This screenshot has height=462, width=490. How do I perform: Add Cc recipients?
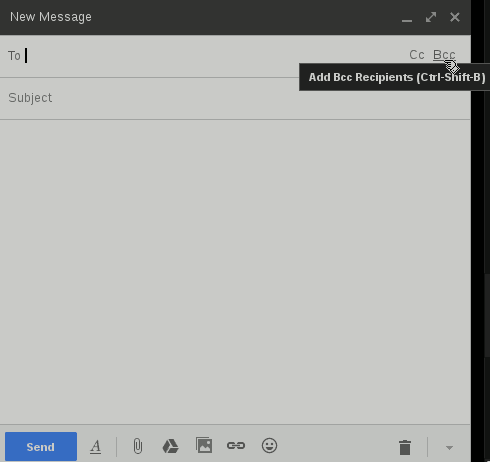(417, 55)
